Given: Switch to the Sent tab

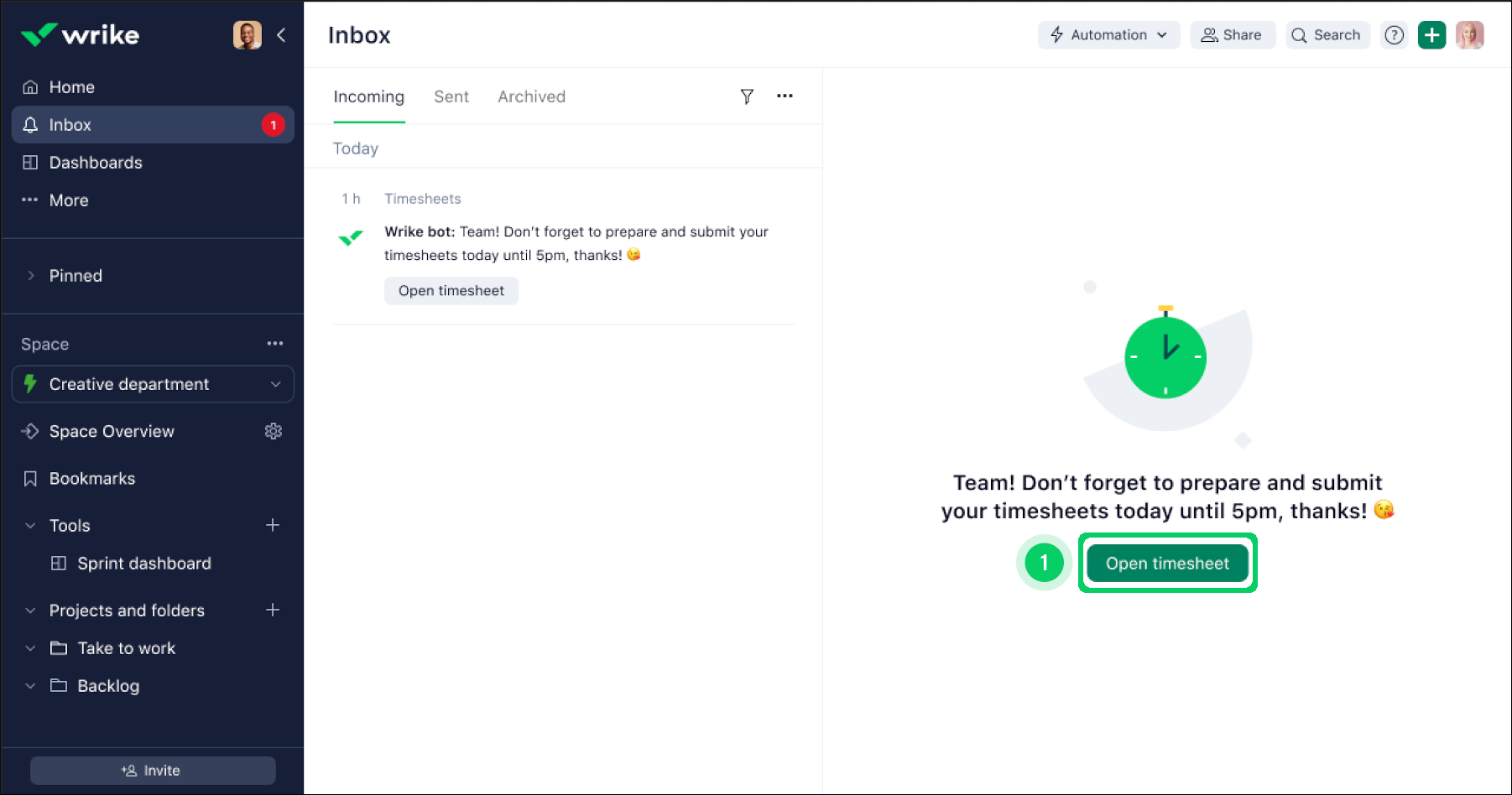Looking at the screenshot, I should click(451, 96).
